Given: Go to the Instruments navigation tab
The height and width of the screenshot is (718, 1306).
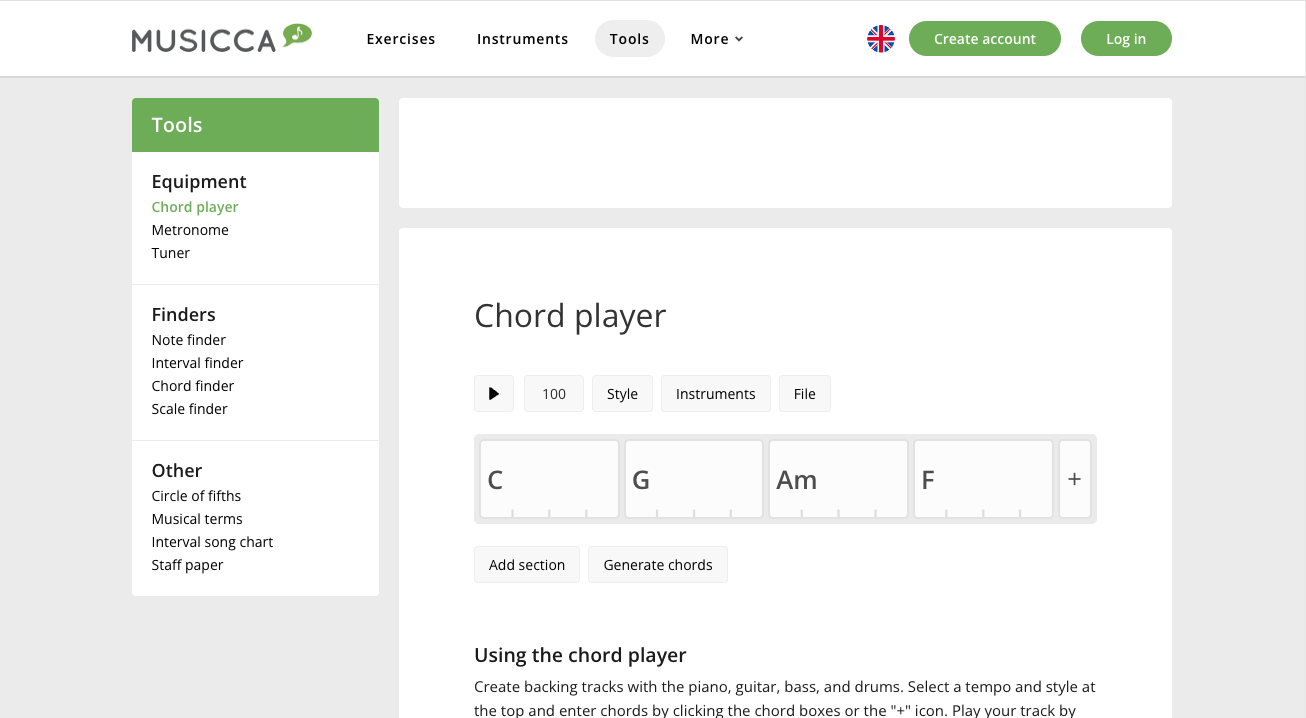Looking at the screenshot, I should (522, 39).
